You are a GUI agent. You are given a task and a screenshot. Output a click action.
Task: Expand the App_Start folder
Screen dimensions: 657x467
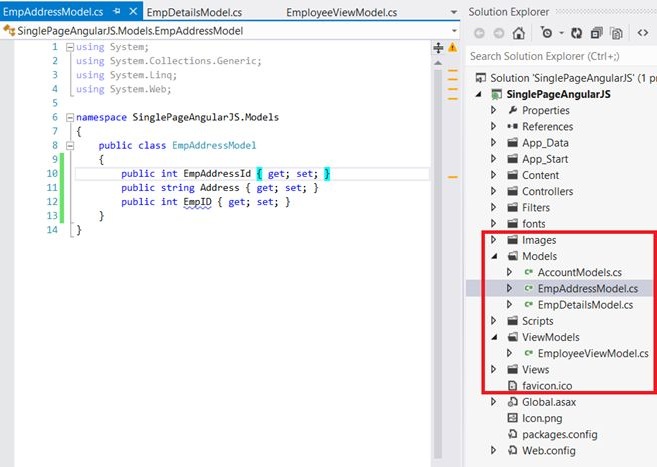[494, 159]
